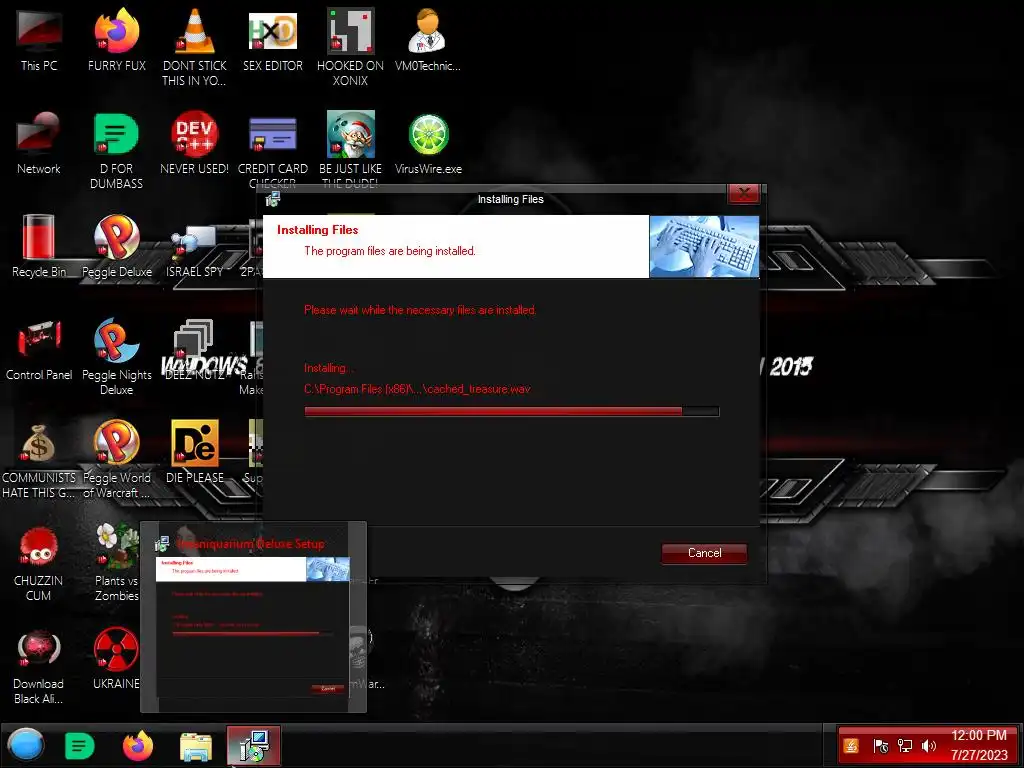This screenshot has height=768, width=1024.
Task: Open the DIE PLEASE De shortcut
Action: tap(195, 452)
